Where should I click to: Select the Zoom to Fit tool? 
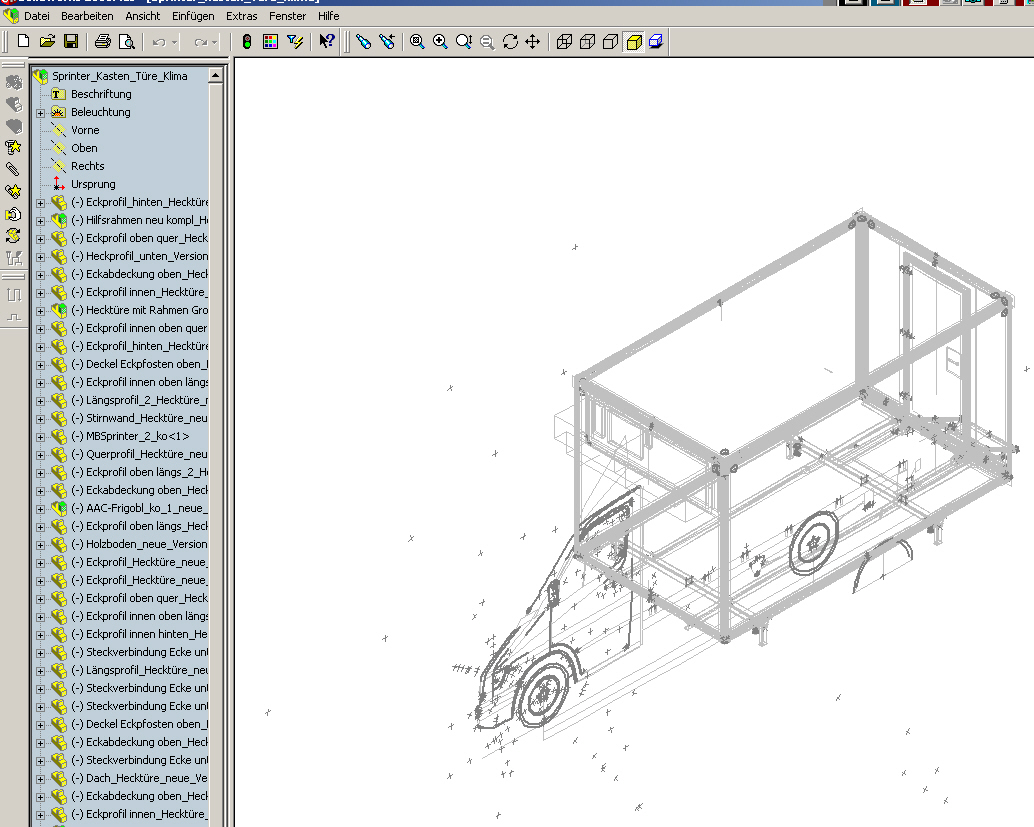(417, 41)
